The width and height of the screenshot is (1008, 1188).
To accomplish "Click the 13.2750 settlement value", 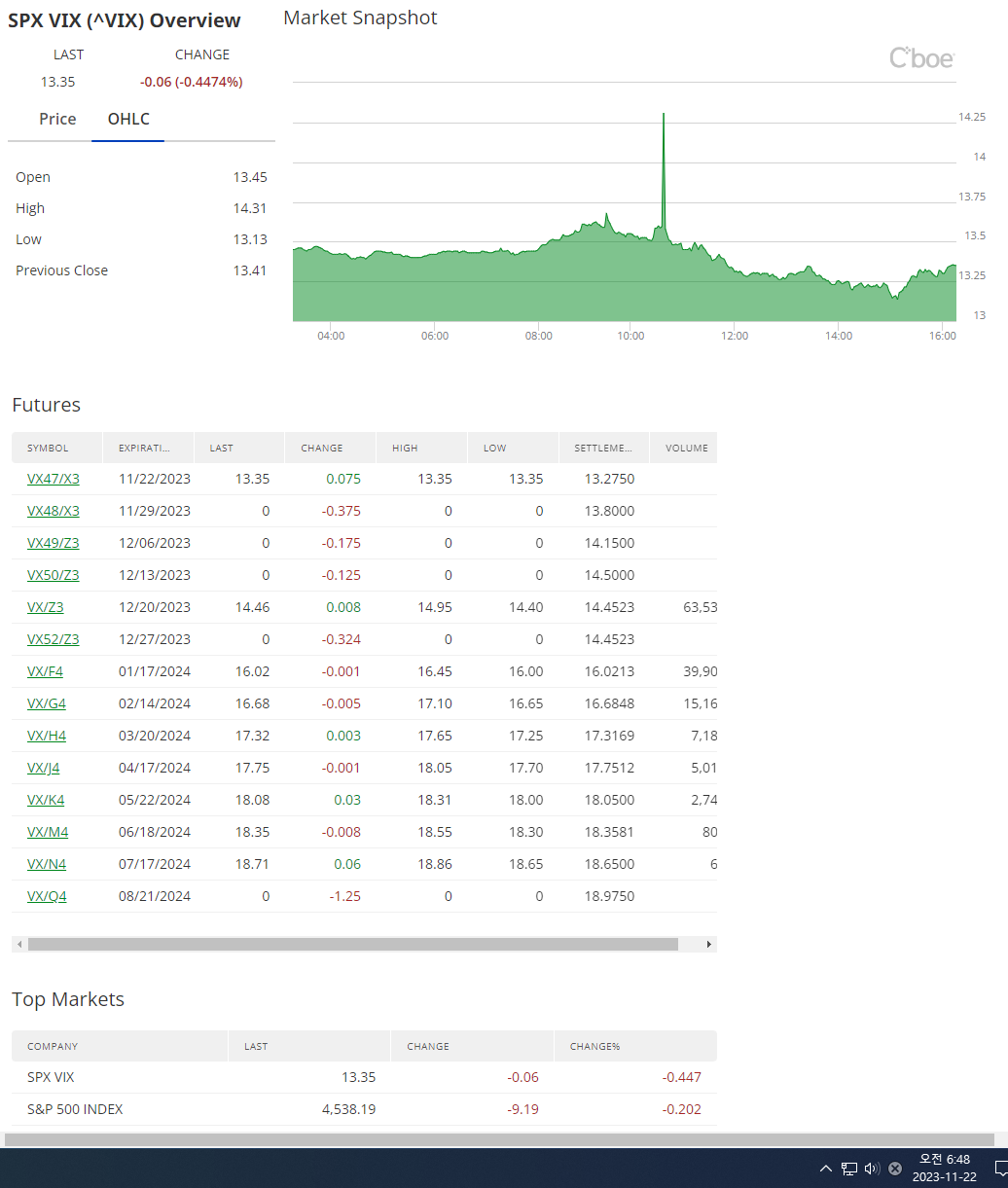I will pos(610,479).
